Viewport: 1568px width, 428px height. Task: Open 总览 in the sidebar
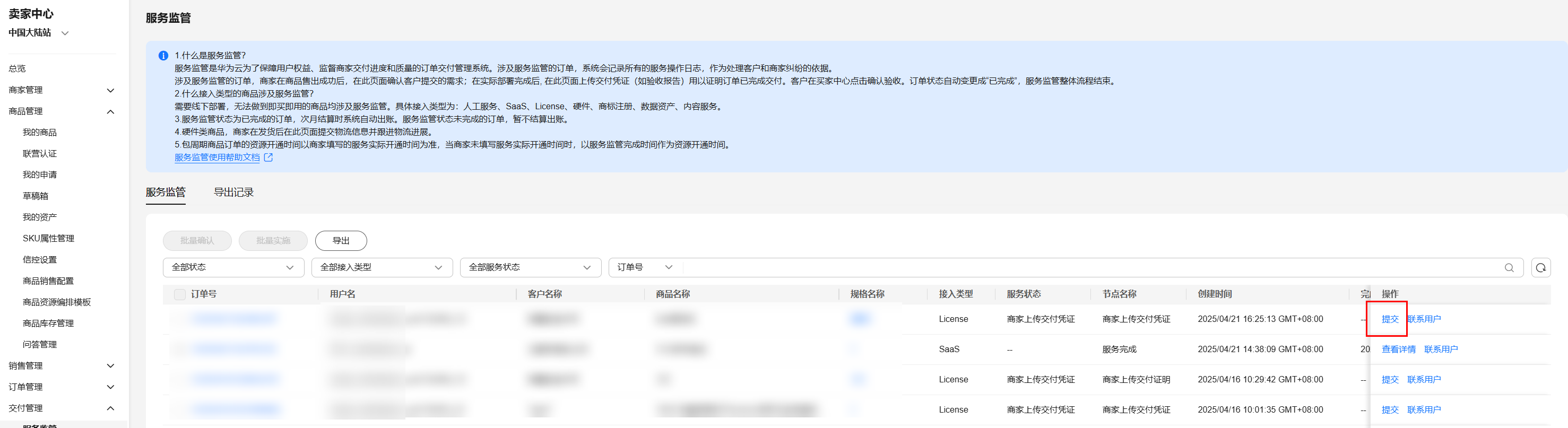pos(17,69)
